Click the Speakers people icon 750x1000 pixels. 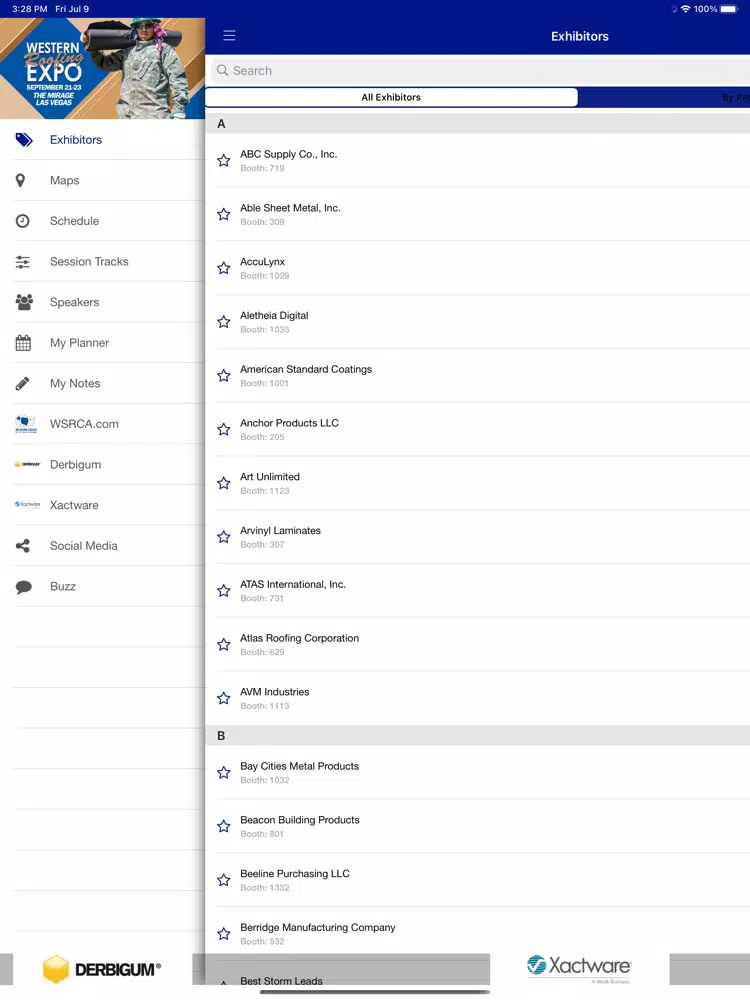coord(24,302)
